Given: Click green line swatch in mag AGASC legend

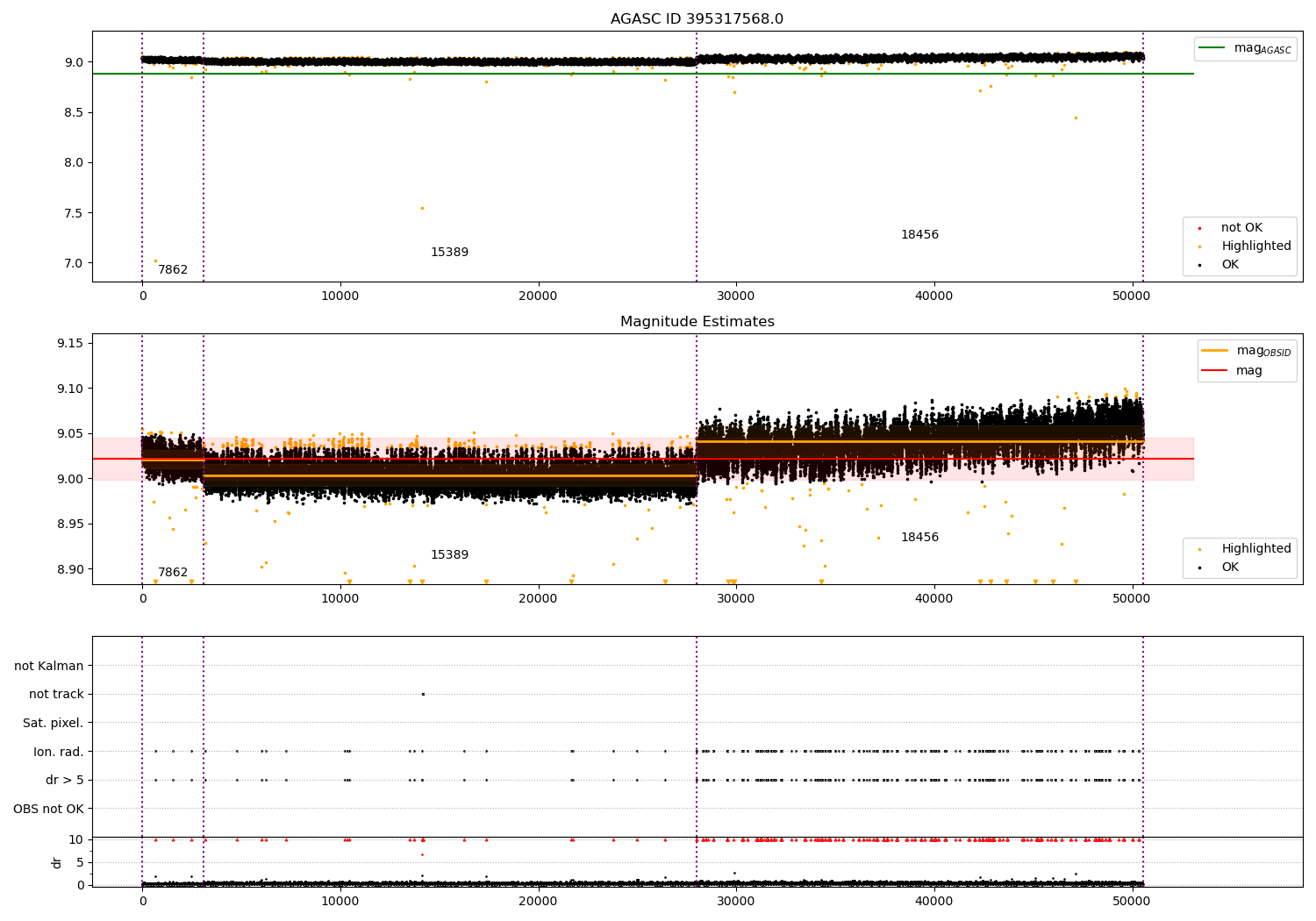Looking at the screenshot, I should coord(1212,48).
